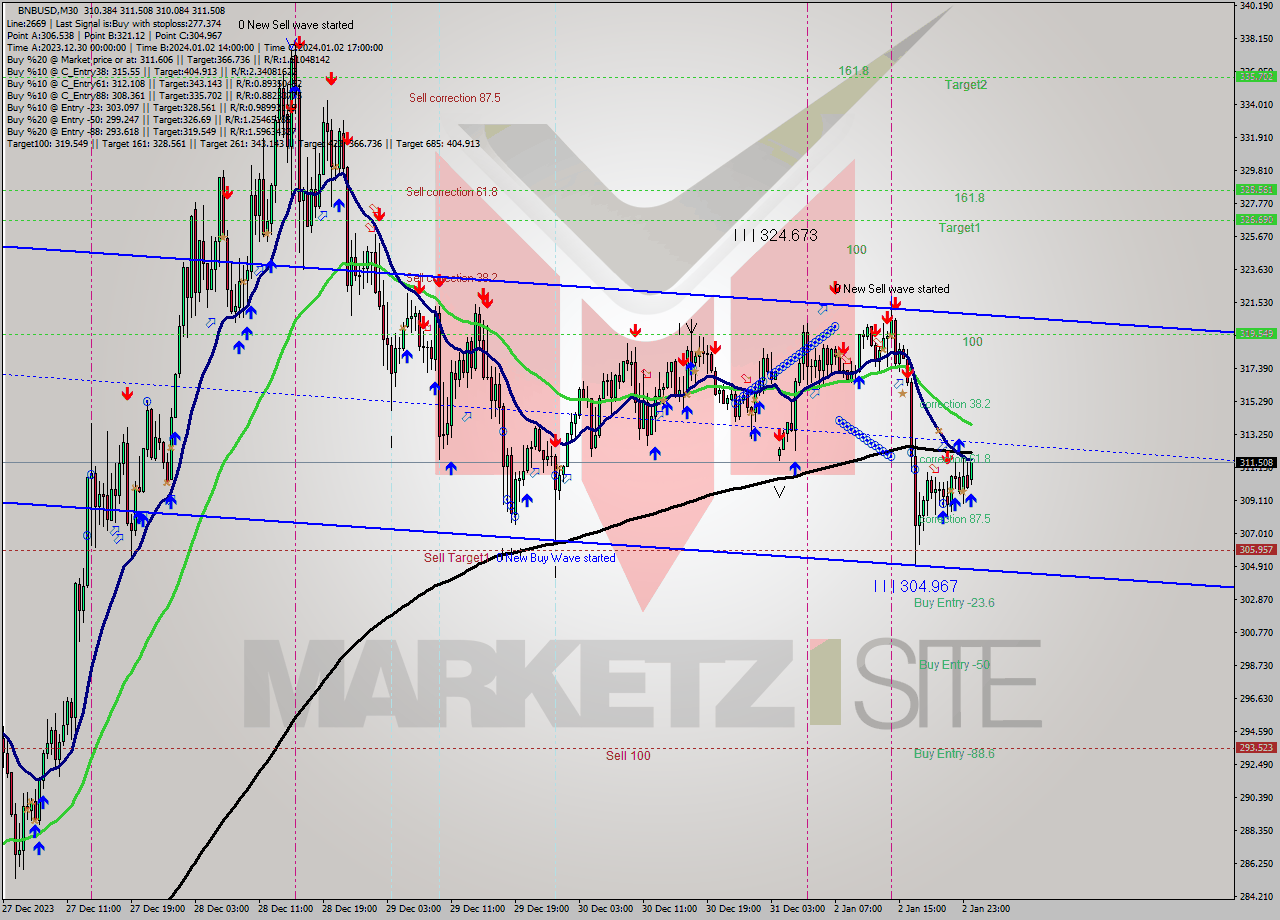Select the 'I I I 304.967' price label

915,586
